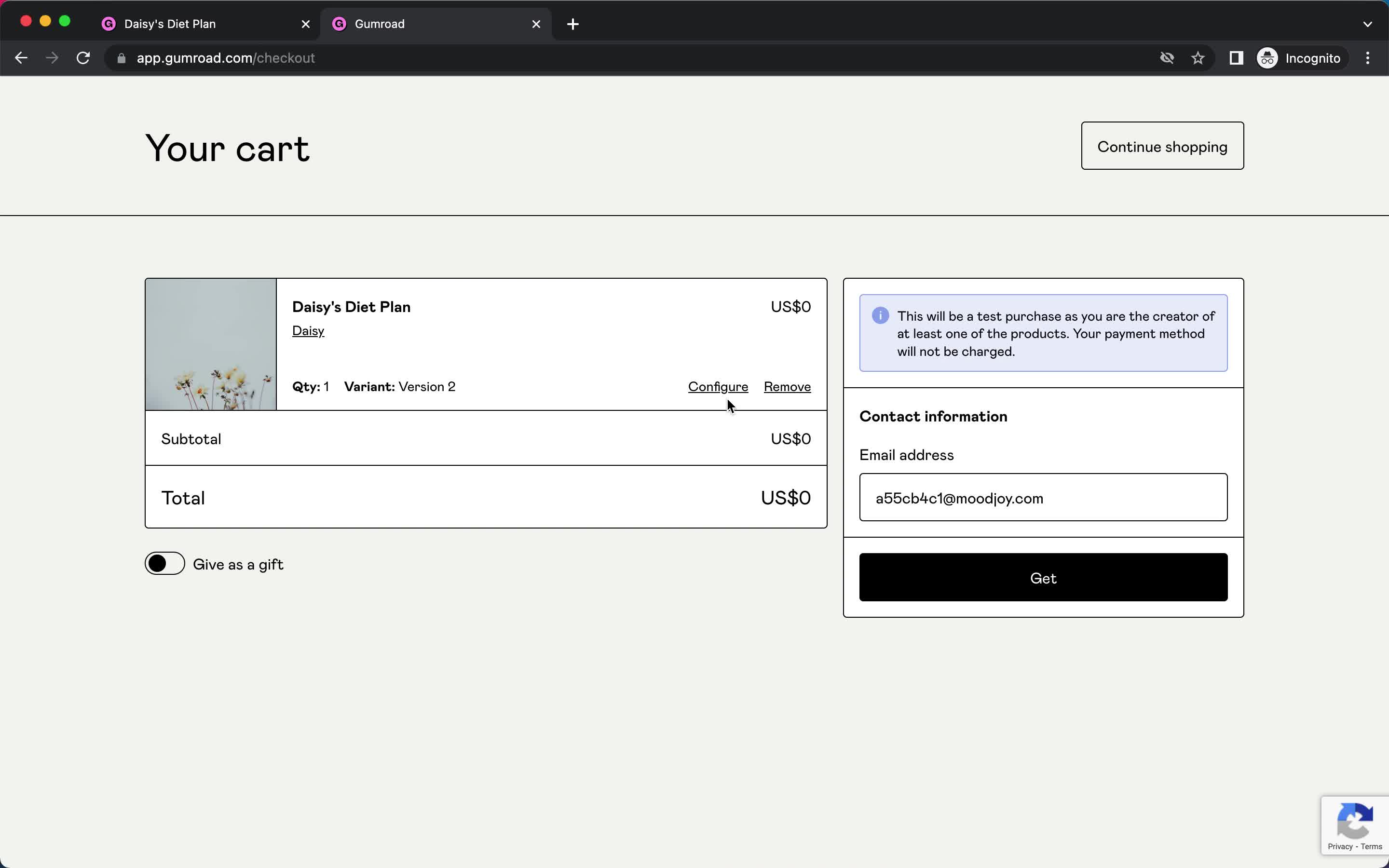This screenshot has width=1389, height=868.
Task: Close the Gumroad tab
Action: point(536,24)
